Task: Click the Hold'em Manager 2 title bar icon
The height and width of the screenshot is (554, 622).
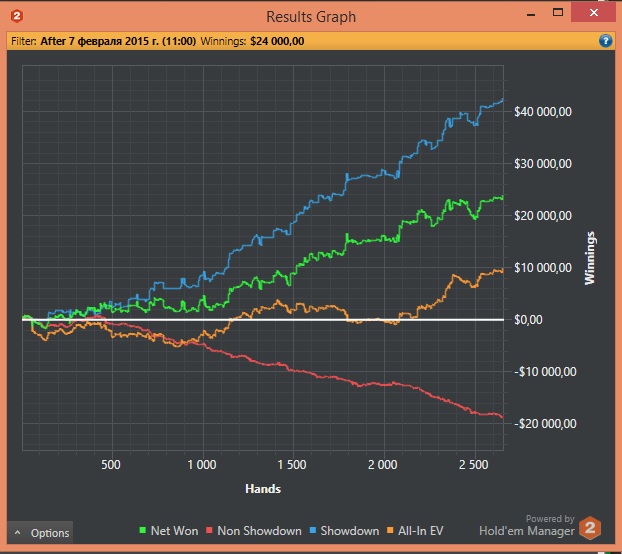Action: point(17,16)
